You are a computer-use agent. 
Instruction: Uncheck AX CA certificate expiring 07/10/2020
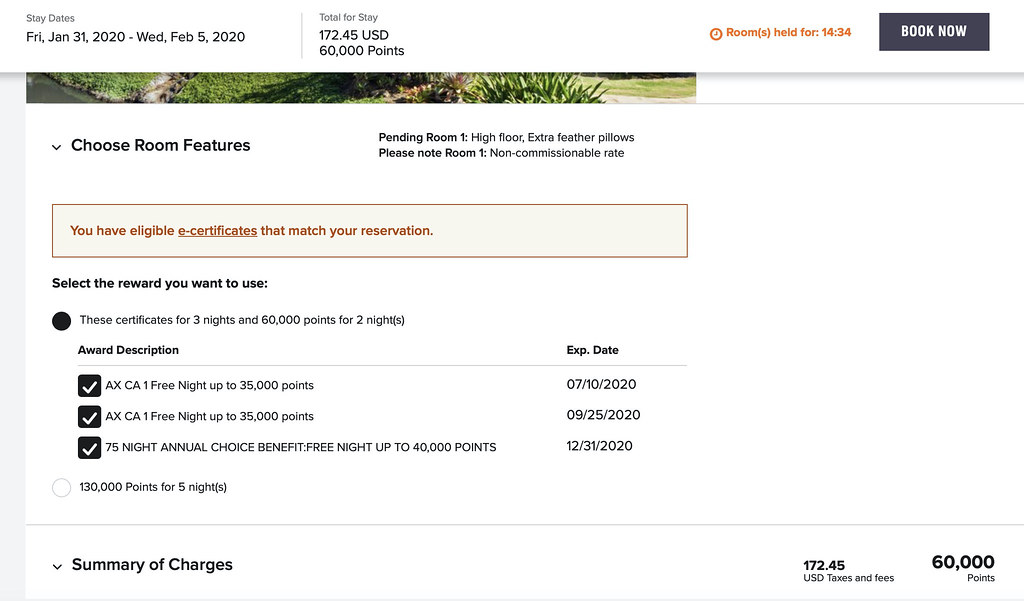(x=90, y=386)
